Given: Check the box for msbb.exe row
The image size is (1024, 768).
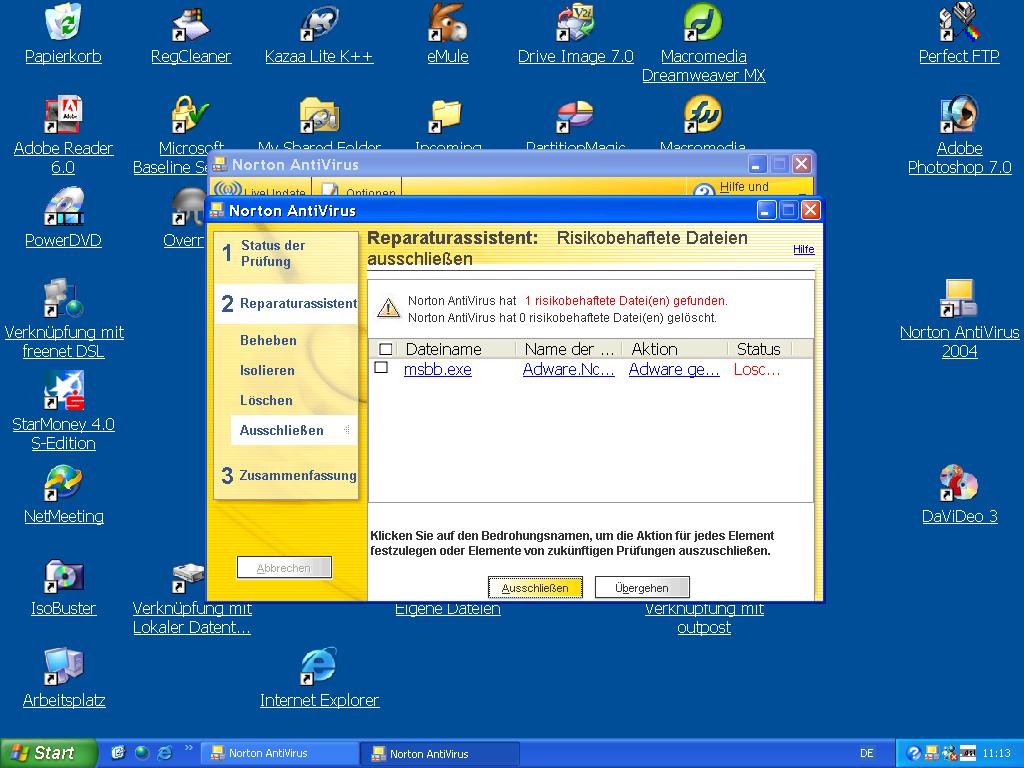Looking at the screenshot, I should pos(381,368).
